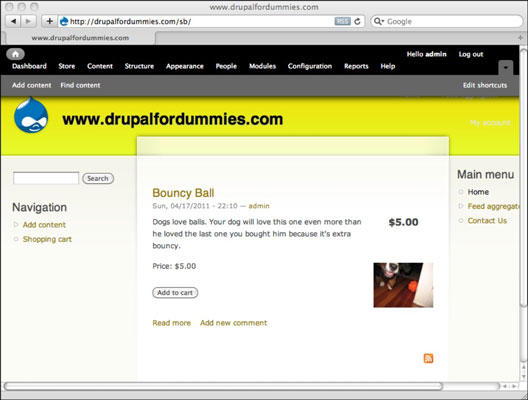Click Add content link under Navigation

tap(44, 225)
